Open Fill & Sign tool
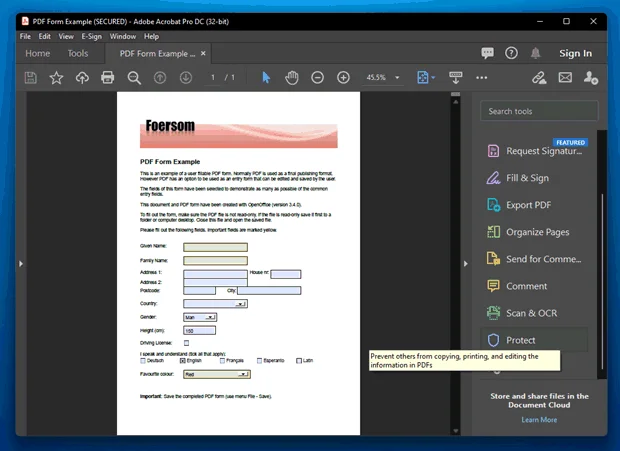The height and width of the screenshot is (451, 620). (534, 178)
